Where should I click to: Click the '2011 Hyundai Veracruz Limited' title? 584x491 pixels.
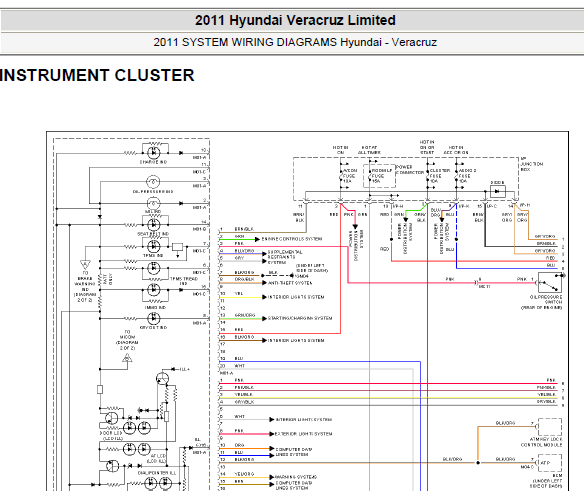coord(295,20)
